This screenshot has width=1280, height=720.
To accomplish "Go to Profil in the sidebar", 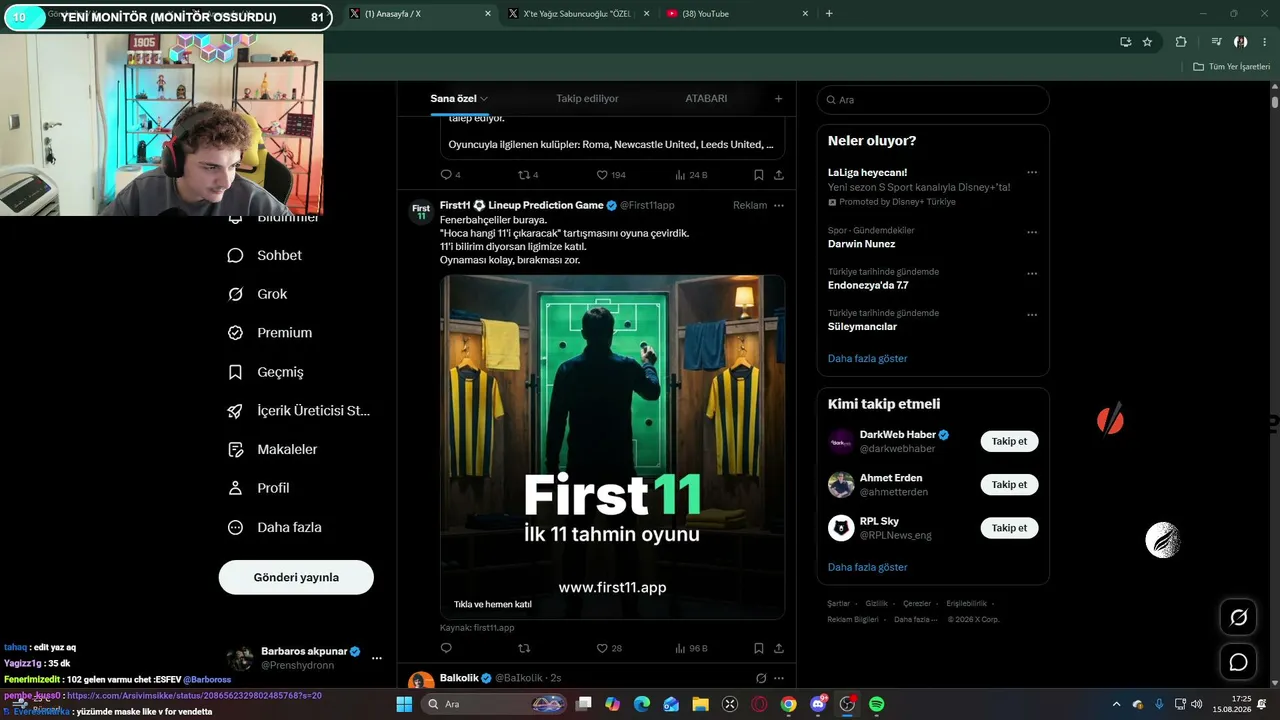I will (x=259, y=488).
